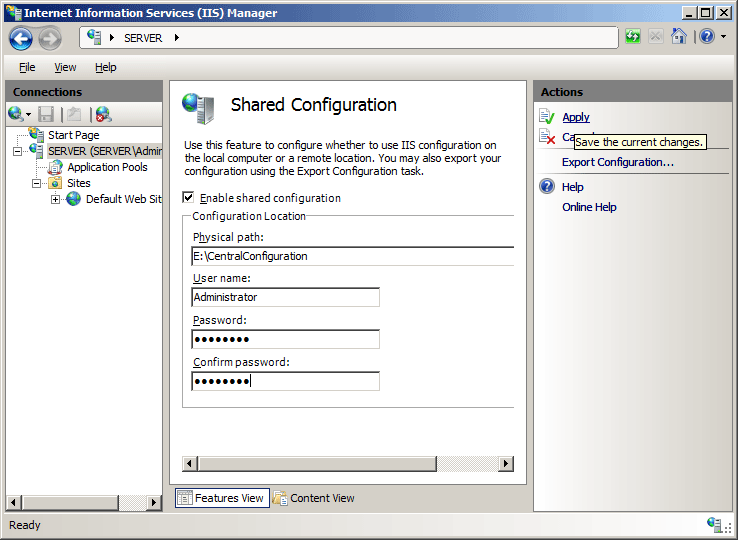Open help with toolbar question mark icon
This screenshot has height=540, width=738.
(x=707, y=36)
